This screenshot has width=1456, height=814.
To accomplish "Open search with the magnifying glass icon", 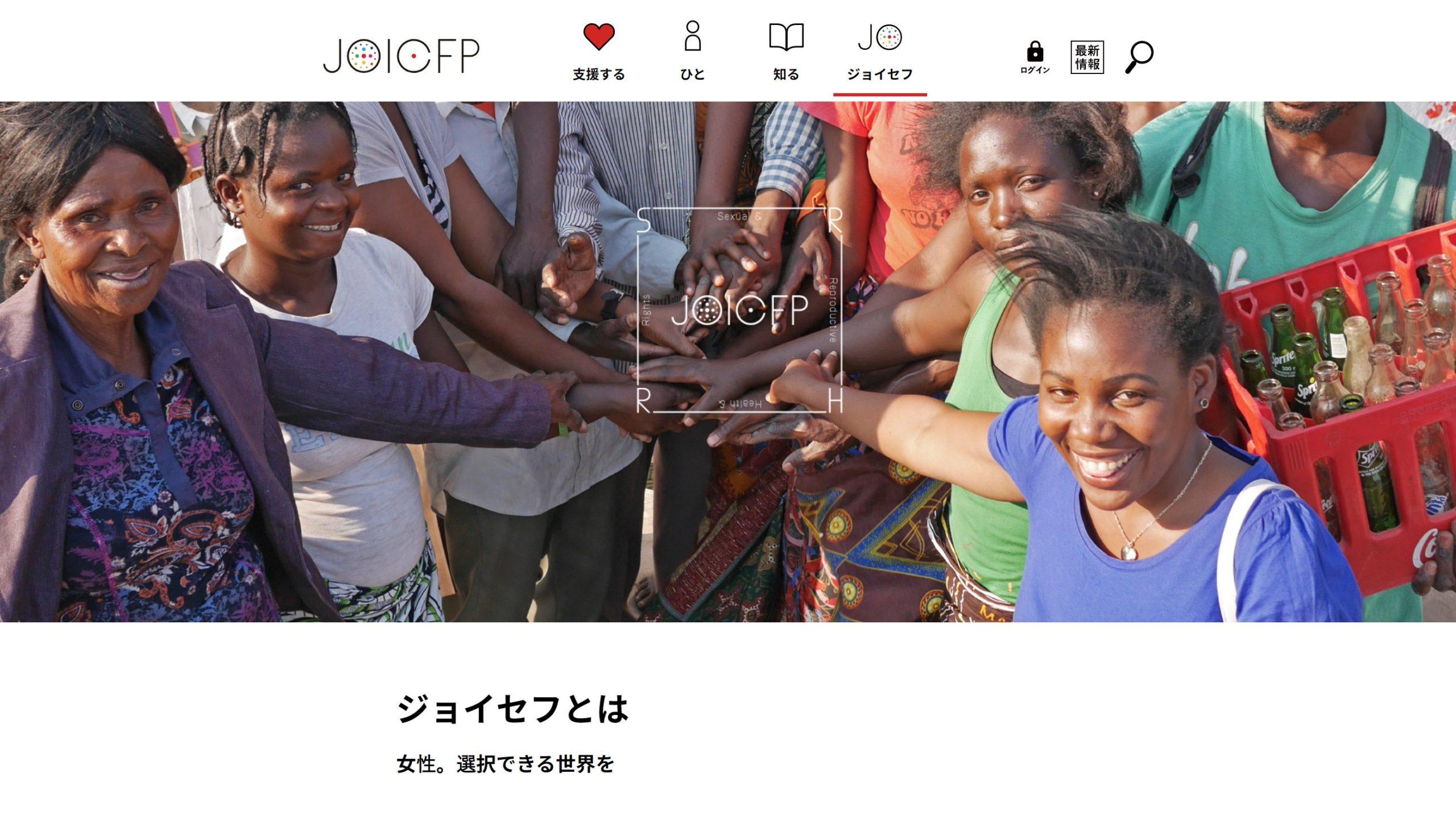I will pyautogui.click(x=1139, y=57).
